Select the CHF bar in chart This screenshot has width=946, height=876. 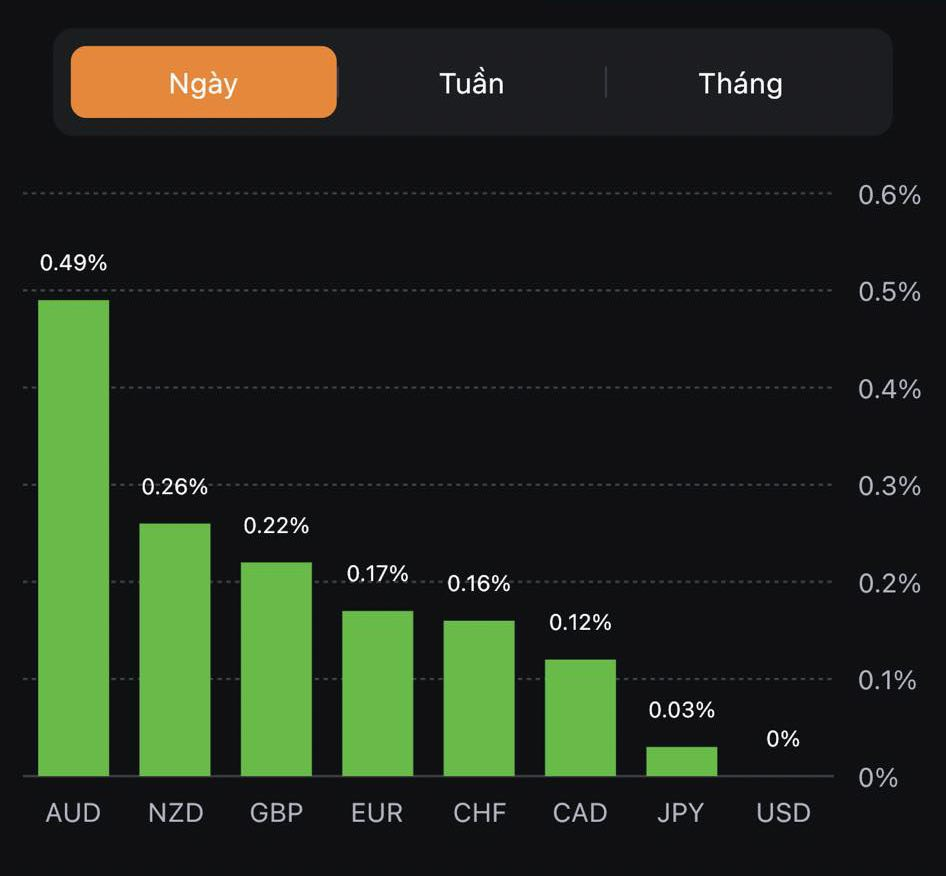(x=479, y=698)
